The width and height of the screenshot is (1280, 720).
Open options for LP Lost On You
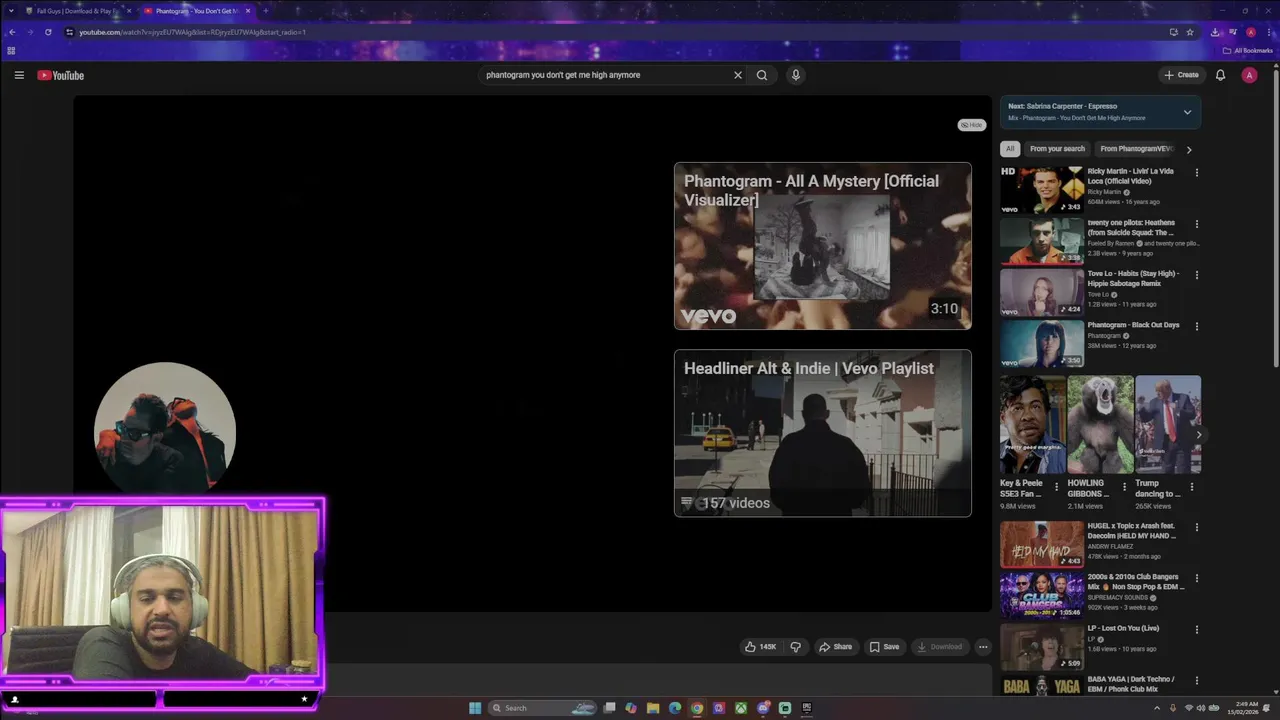coord(1196,629)
